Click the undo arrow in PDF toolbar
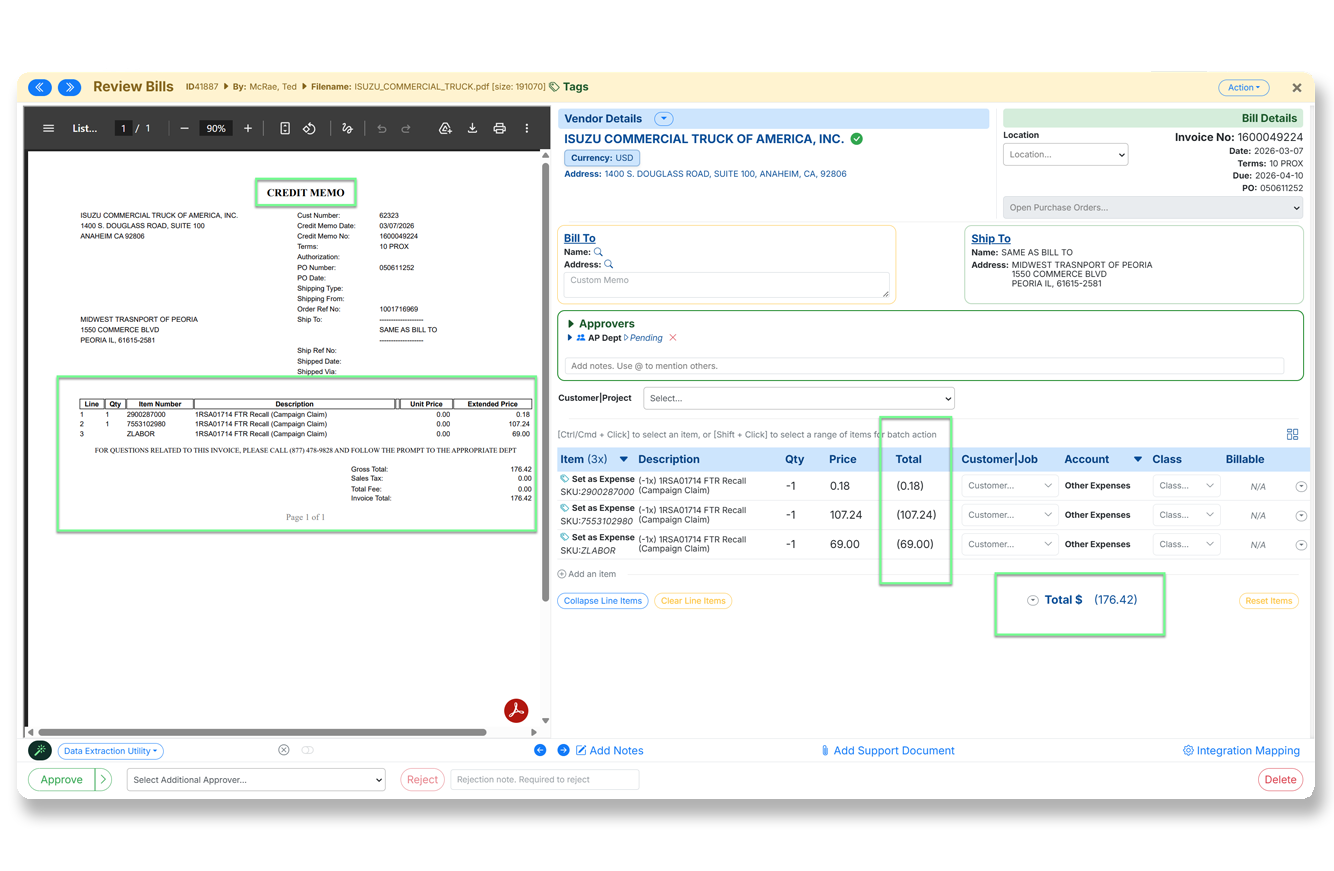The width and height of the screenshot is (1334, 871). point(382,128)
